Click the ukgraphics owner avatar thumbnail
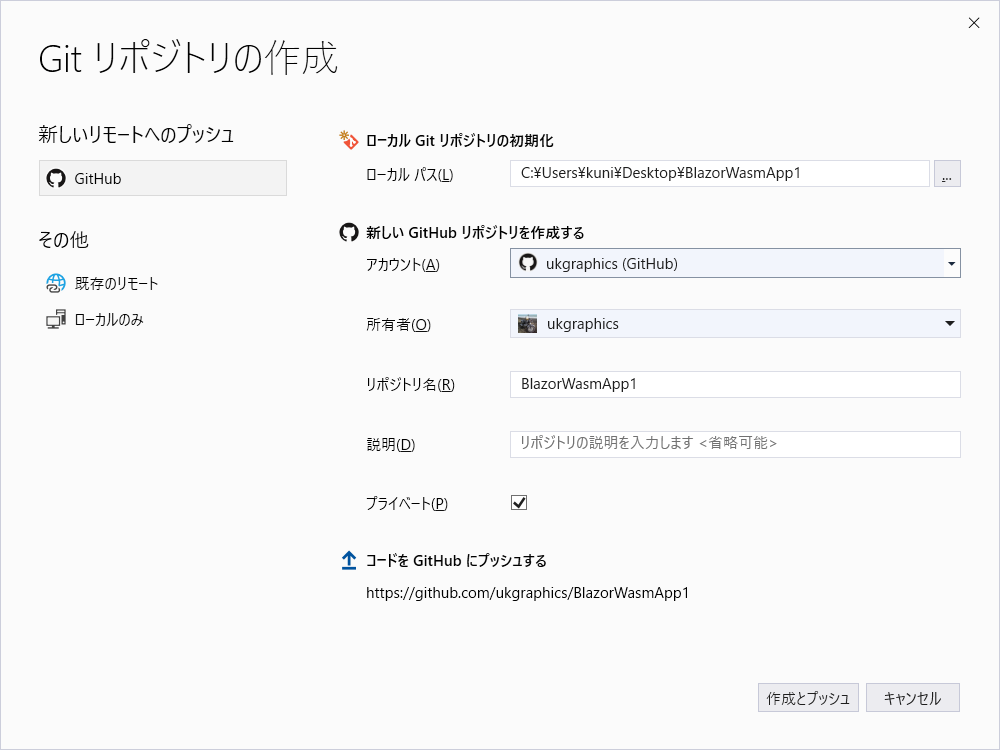 [x=527, y=323]
